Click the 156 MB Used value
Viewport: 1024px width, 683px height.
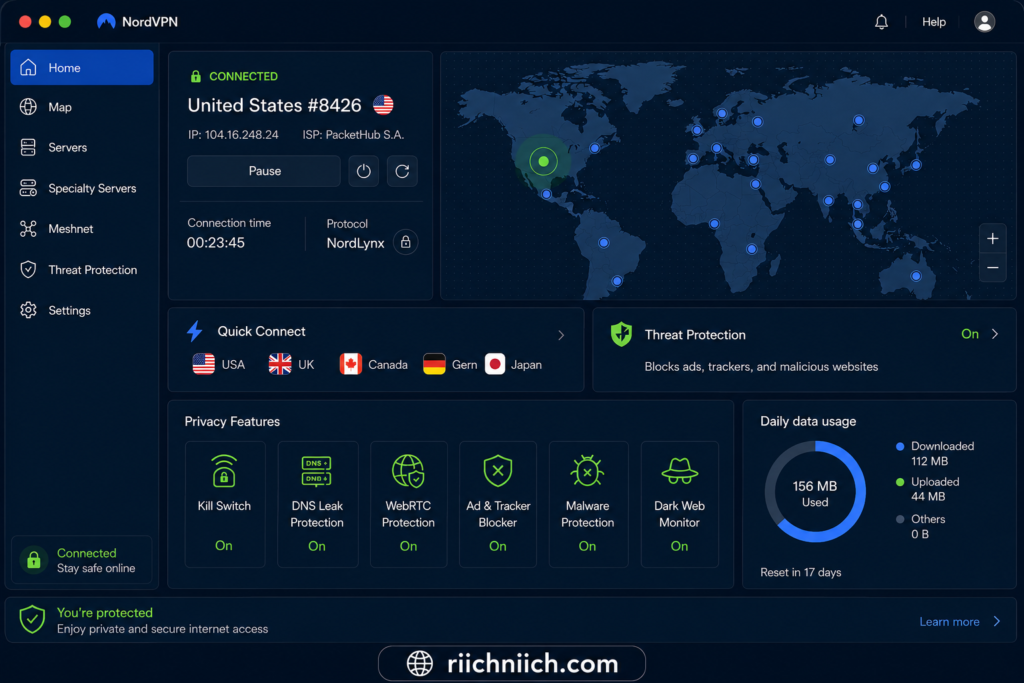(815, 494)
